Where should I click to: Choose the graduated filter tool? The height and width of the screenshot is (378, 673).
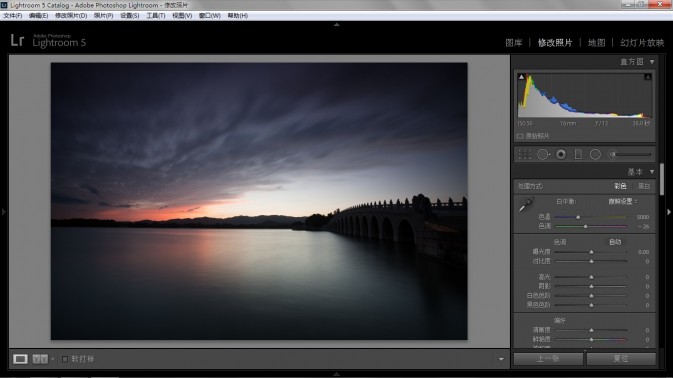578,154
